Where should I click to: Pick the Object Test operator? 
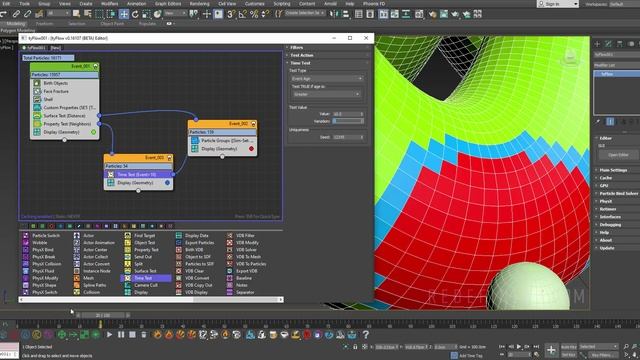(140, 242)
